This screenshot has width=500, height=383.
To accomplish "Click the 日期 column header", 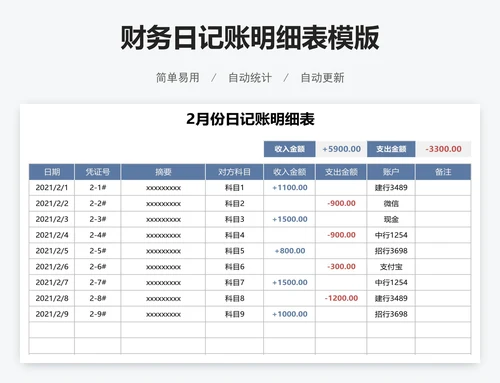I will click(52, 172).
